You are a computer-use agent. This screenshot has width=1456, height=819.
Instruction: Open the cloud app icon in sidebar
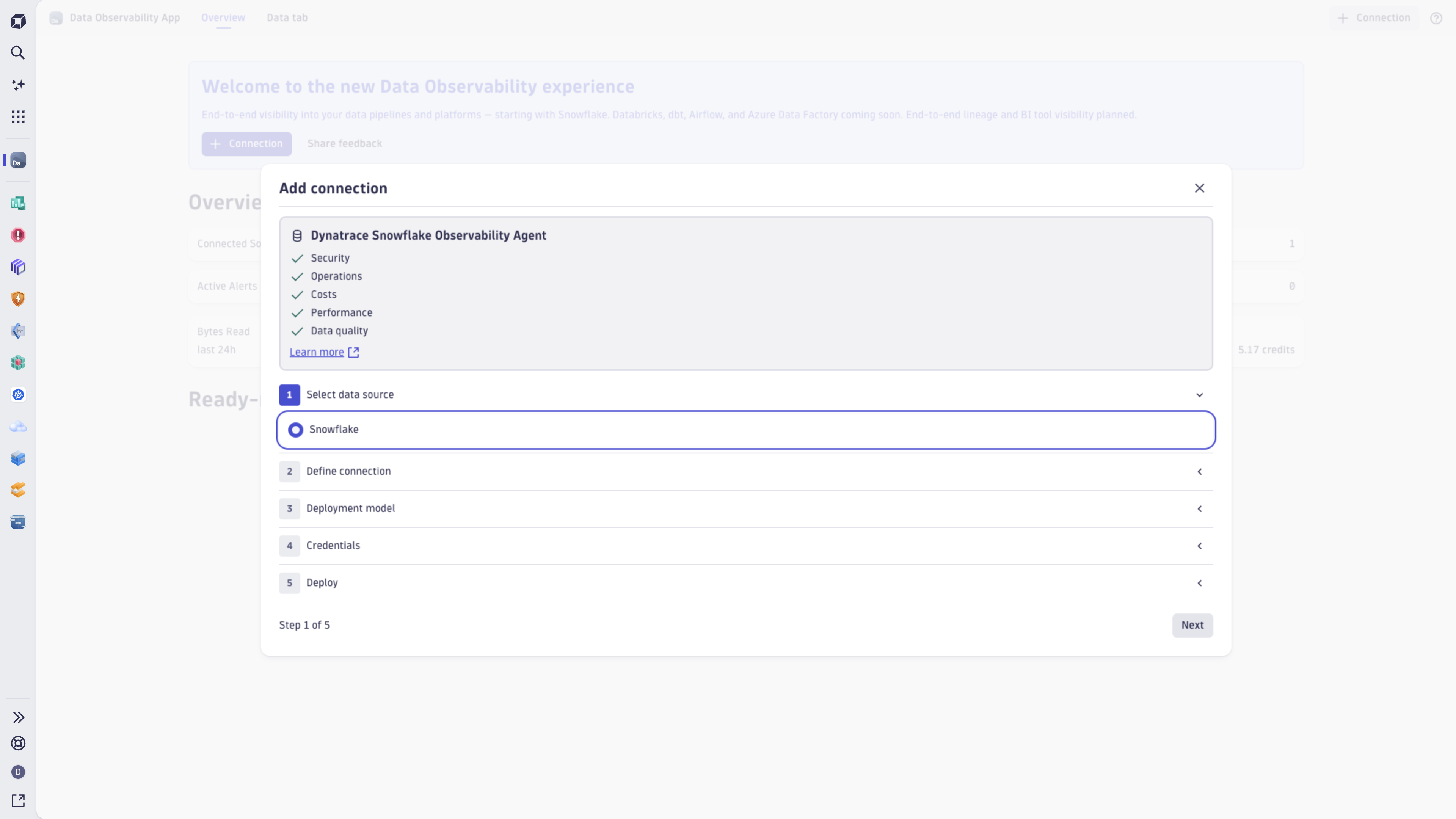pyautogui.click(x=18, y=427)
